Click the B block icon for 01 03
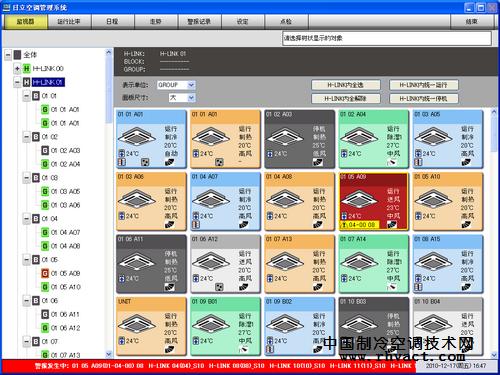This screenshot has height=375, width=500. [36, 178]
